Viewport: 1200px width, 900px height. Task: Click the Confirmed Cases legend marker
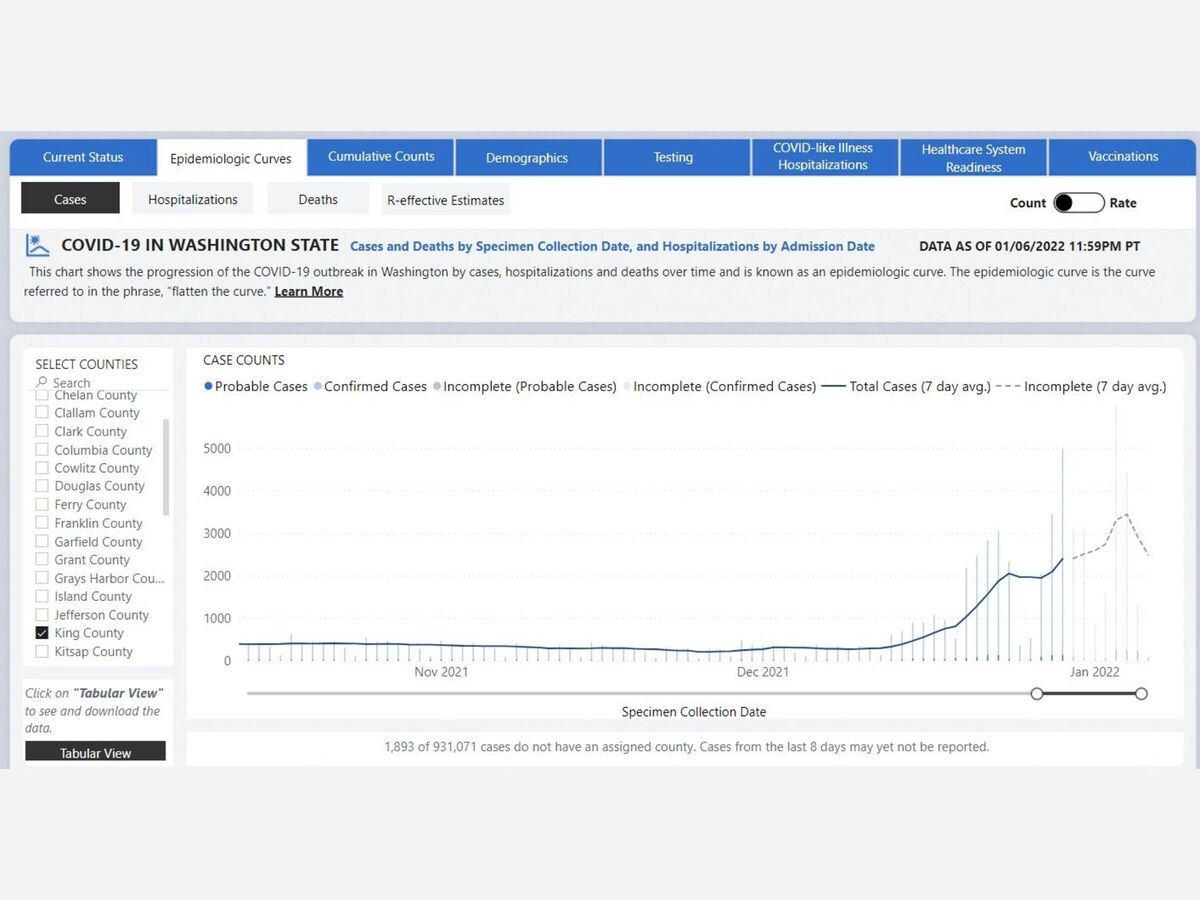coord(318,386)
